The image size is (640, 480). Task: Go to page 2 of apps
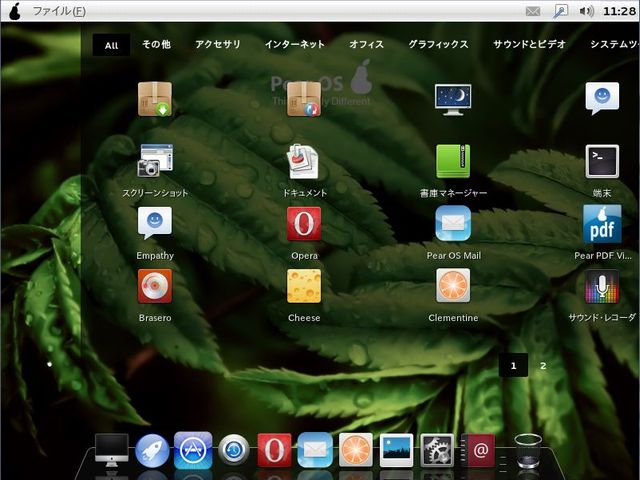pyautogui.click(x=543, y=365)
